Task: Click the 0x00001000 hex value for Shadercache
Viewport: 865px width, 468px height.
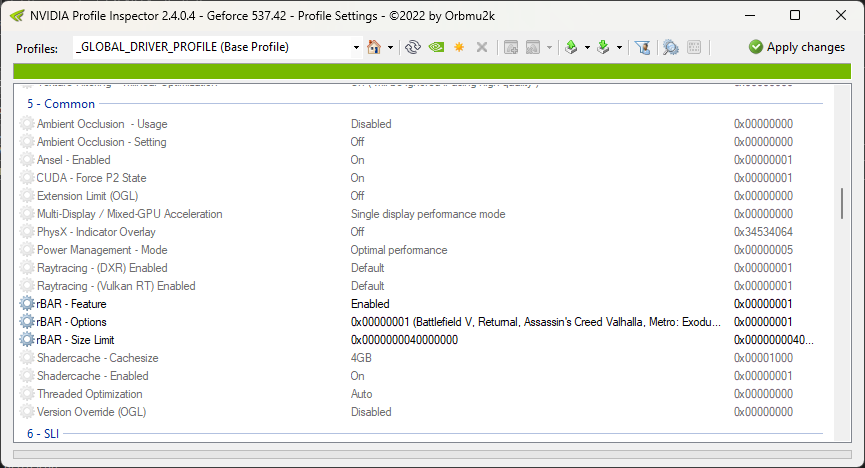Action: point(763,358)
